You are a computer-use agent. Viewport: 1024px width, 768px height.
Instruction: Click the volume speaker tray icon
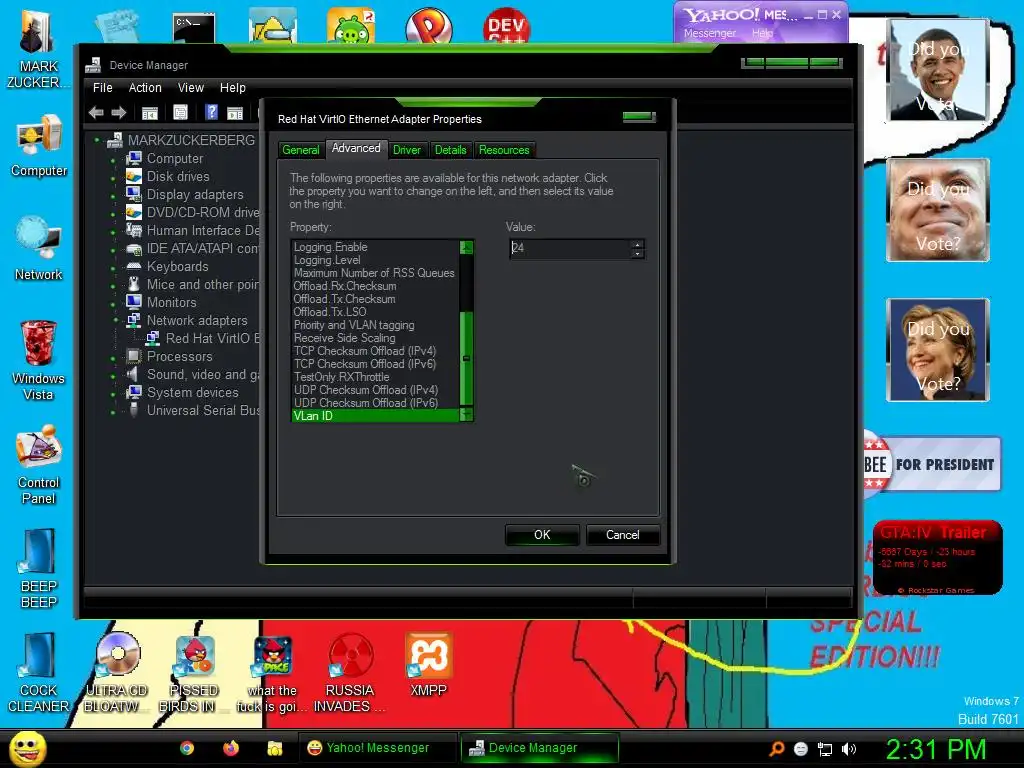pos(848,749)
